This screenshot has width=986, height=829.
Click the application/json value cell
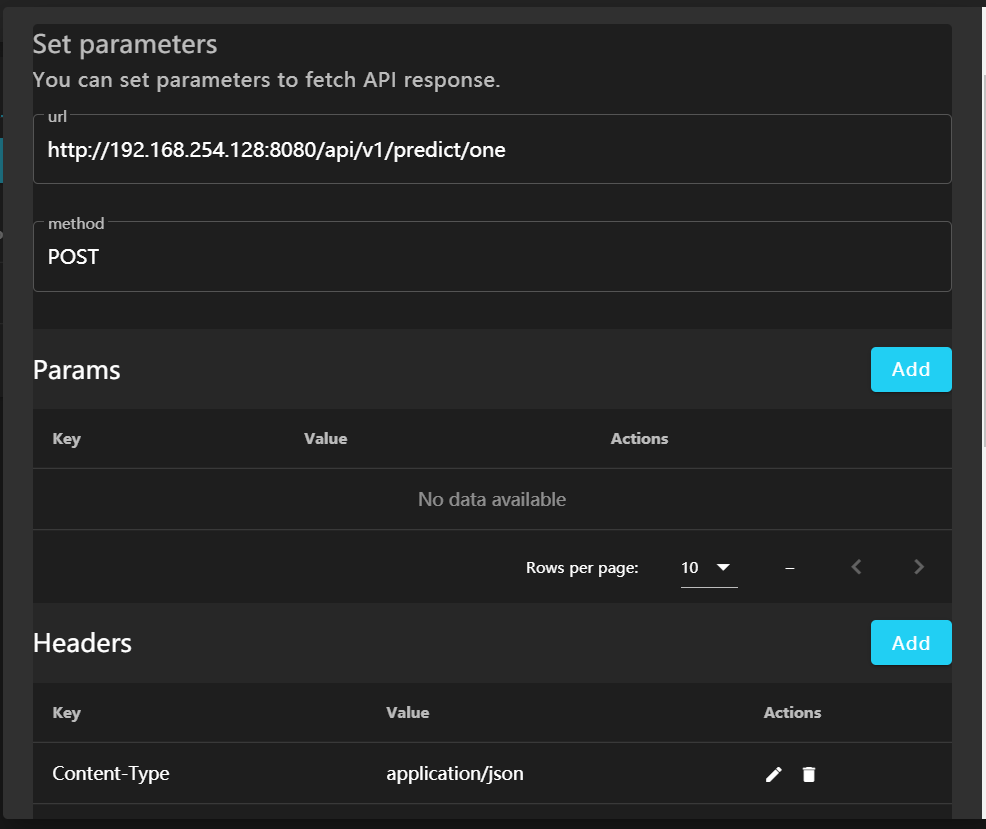coord(455,774)
